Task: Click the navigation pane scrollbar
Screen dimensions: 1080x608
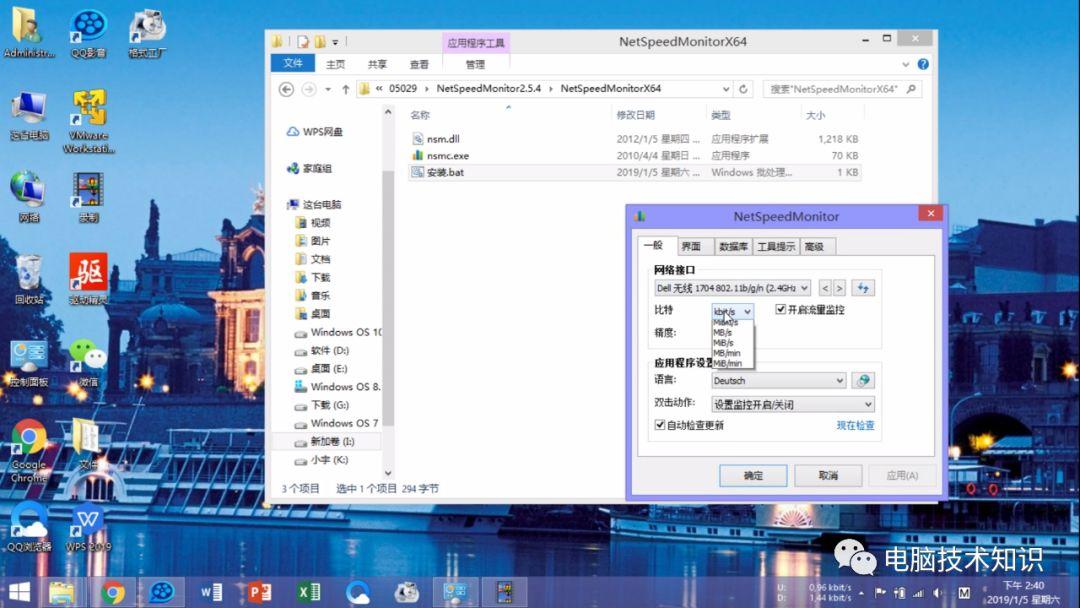Action: [388, 296]
